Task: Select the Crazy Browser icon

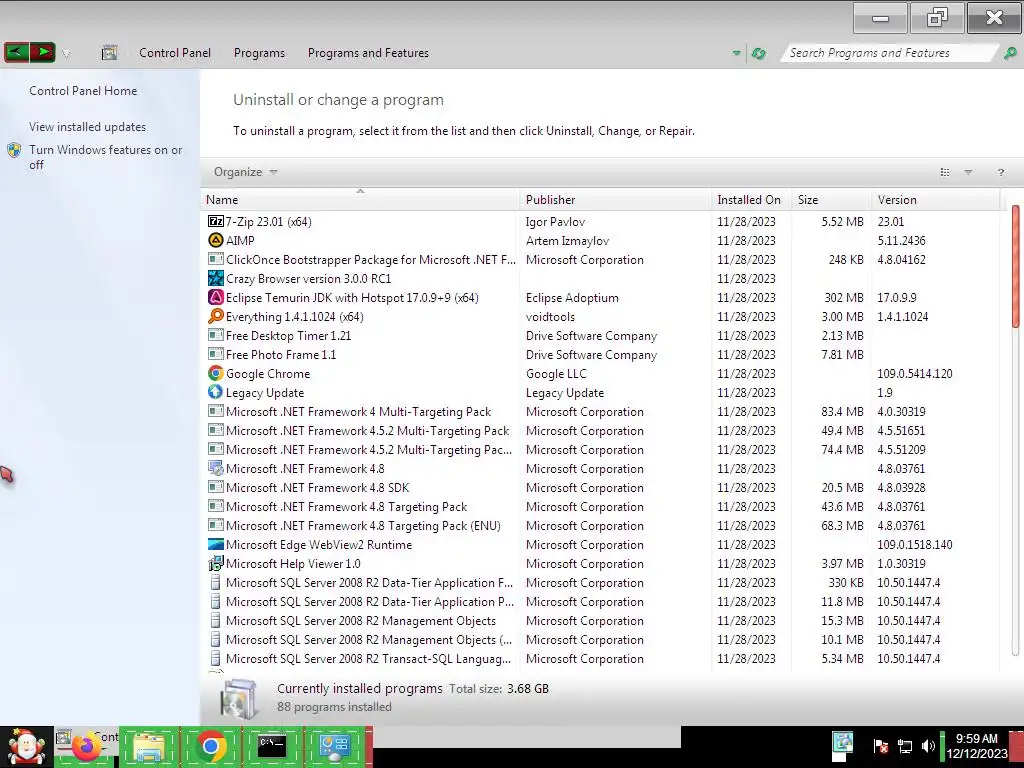Action: [x=216, y=278]
